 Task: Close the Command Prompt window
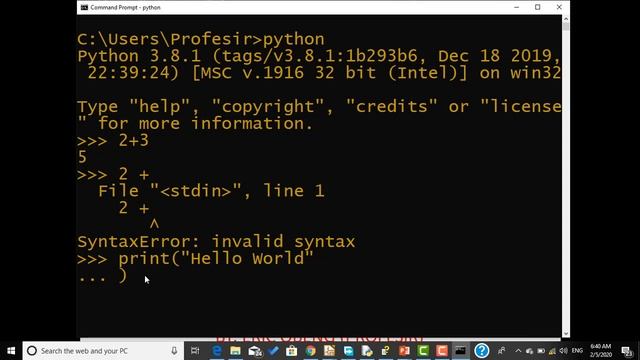coord(559,7)
